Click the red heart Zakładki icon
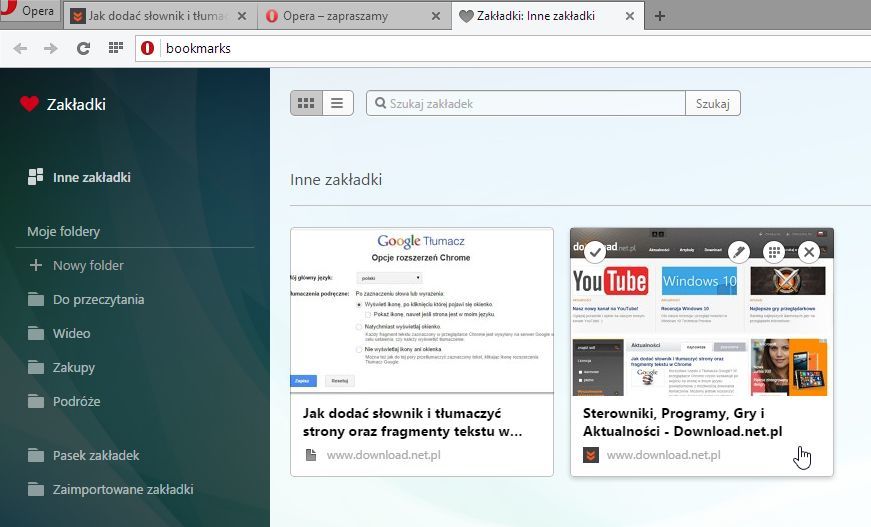The width and height of the screenshot is (871, 527). [x=29, y=104]
